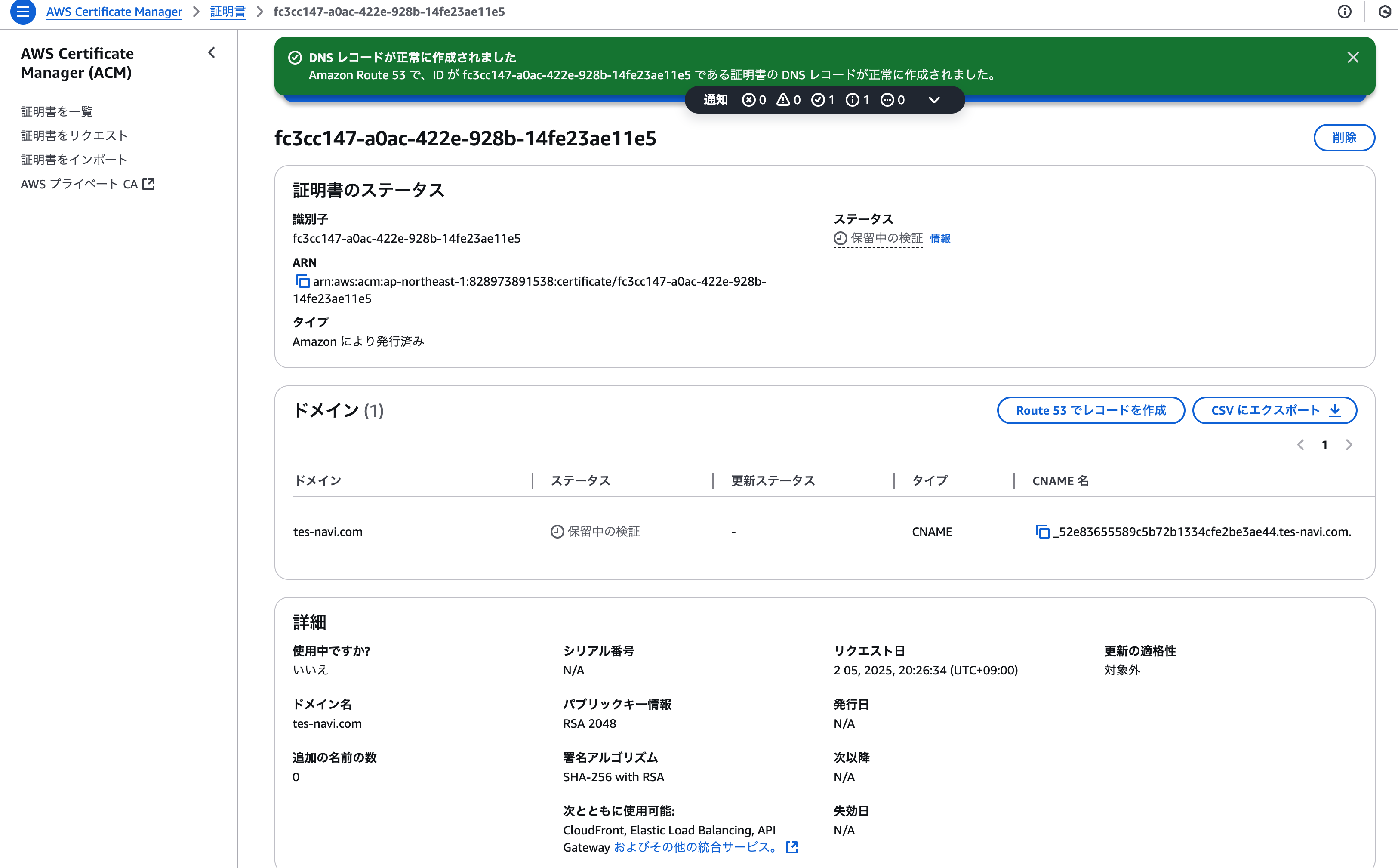Click the RSA 2048 public key value
Screen dimensions: 1398x868
click(x=590, y=723)
